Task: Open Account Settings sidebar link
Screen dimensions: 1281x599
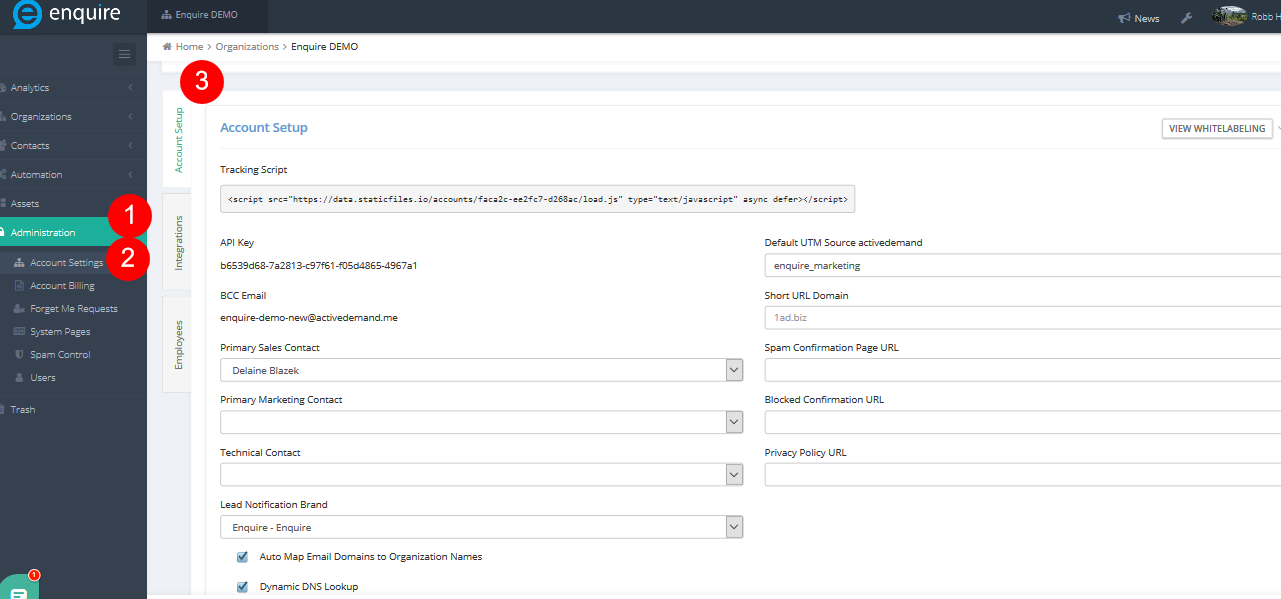Action: pyautogui.click(x=66, y=263)
